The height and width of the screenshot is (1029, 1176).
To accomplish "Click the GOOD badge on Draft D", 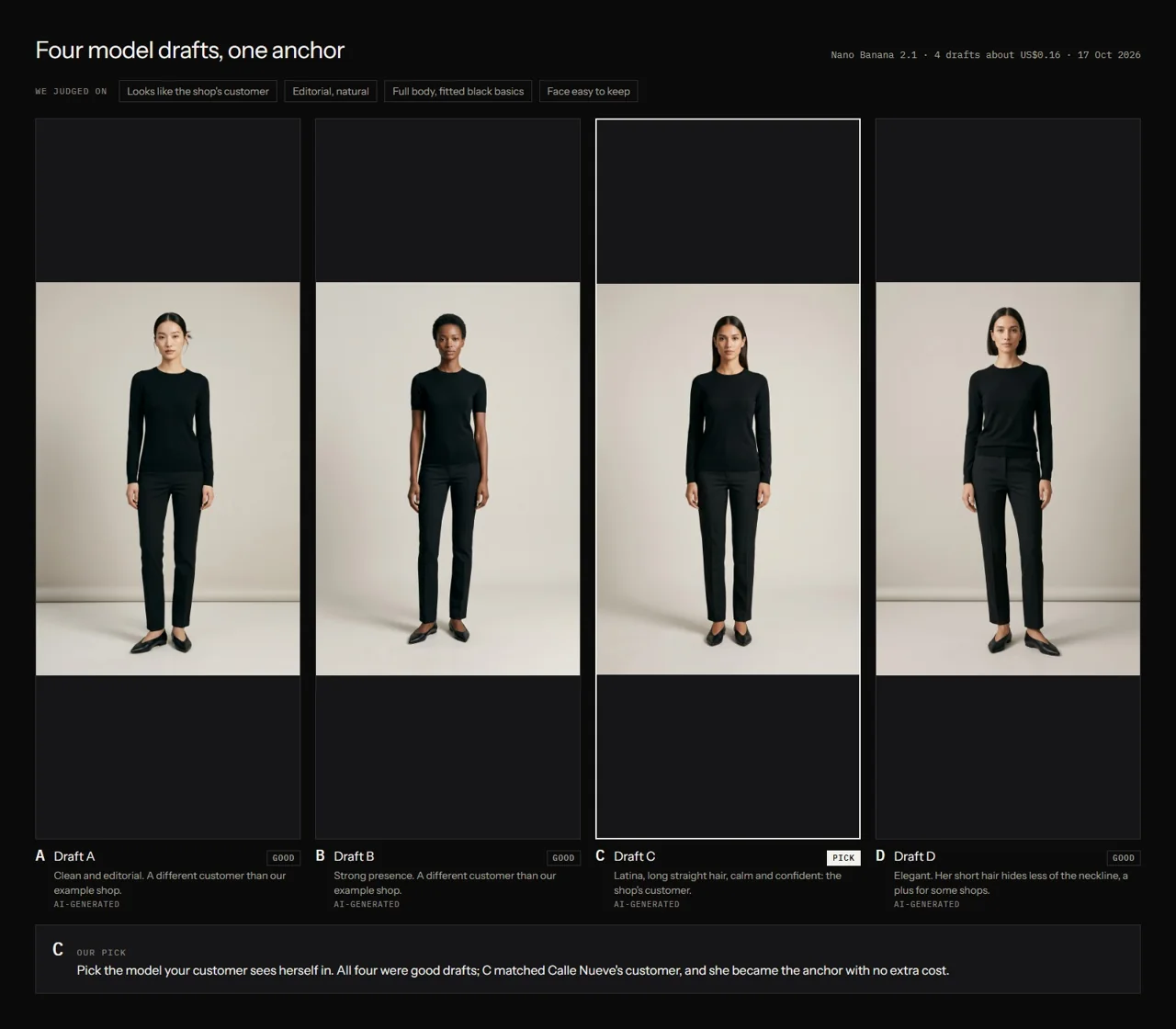I will click(1124, 858).
